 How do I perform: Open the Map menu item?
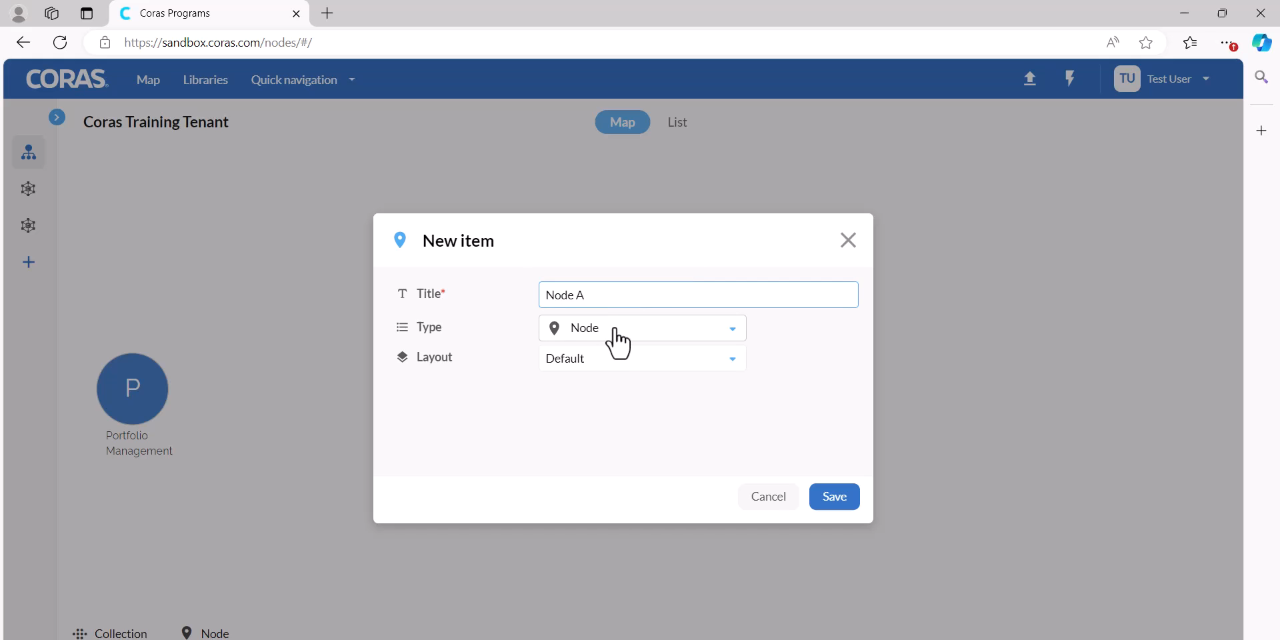(148, 80)
